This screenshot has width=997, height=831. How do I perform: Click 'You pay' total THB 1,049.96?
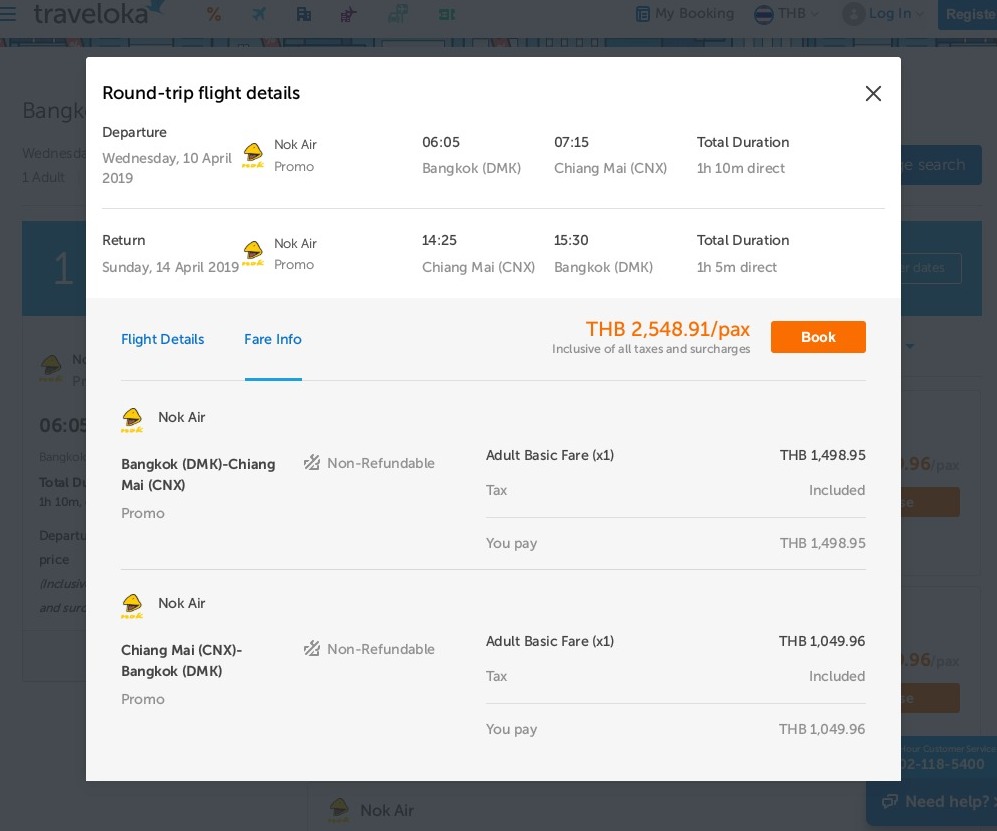click(x=822, y=729)
